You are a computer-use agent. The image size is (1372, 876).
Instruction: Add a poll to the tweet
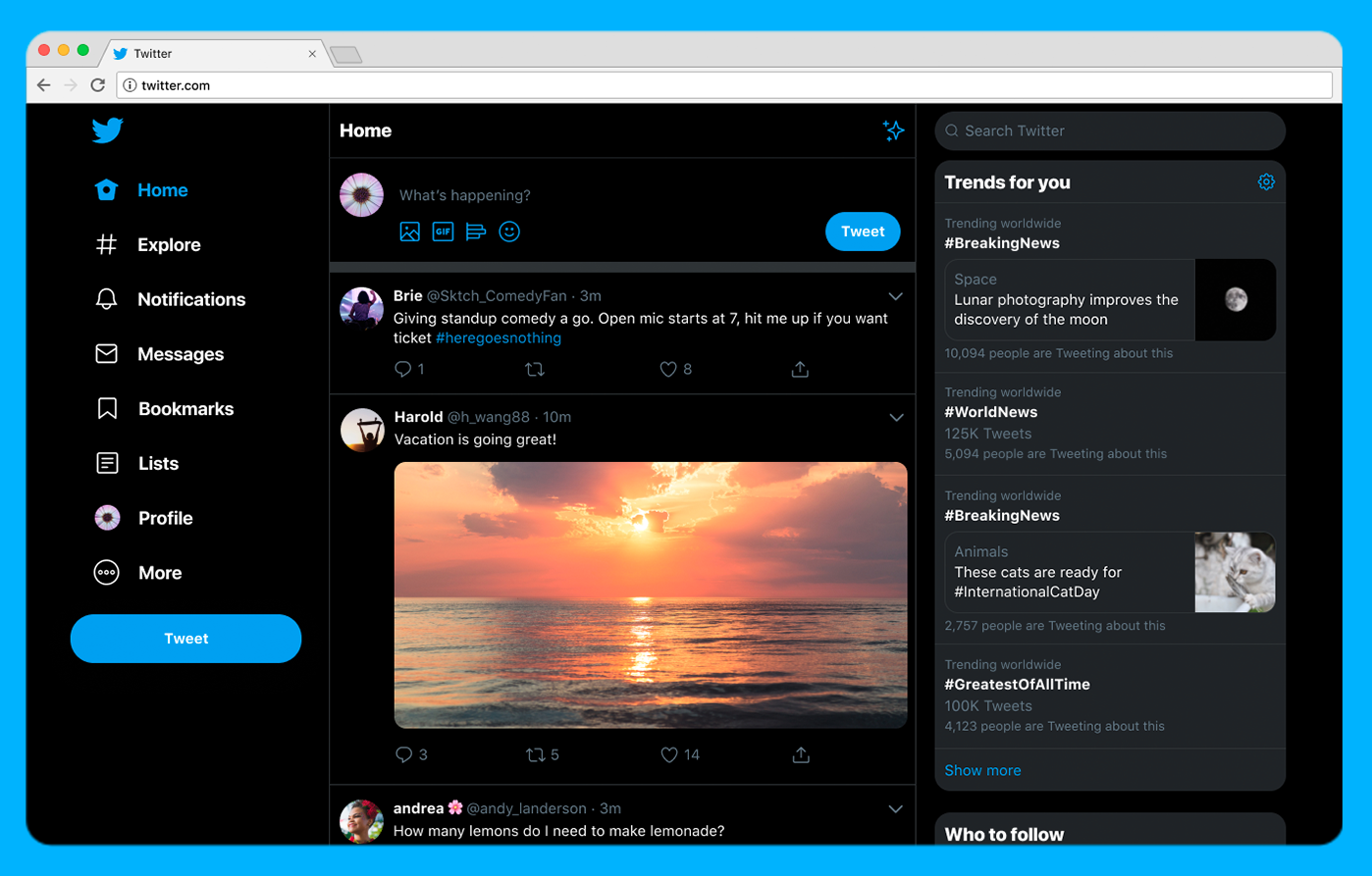coord(476,232)
